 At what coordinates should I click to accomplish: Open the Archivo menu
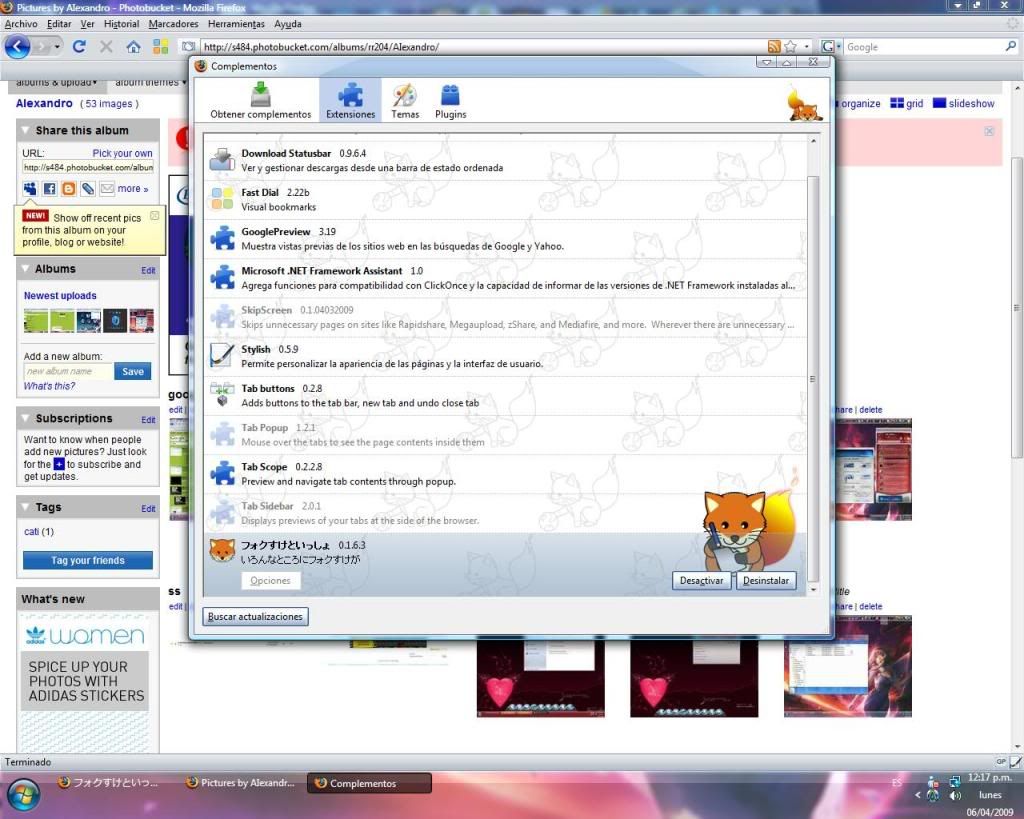point(21,24)
